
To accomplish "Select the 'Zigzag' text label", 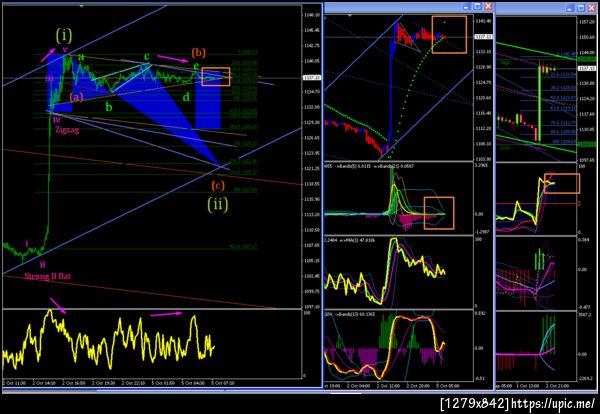I will 67,130.
